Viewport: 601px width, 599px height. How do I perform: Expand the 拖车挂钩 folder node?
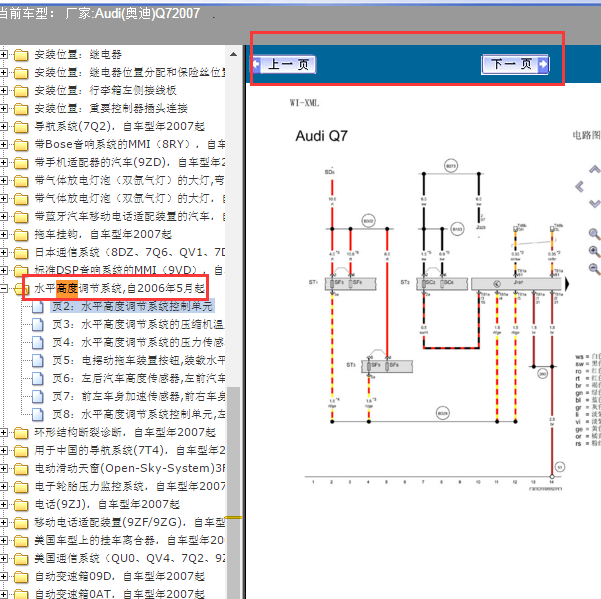[x=3, y=234]
